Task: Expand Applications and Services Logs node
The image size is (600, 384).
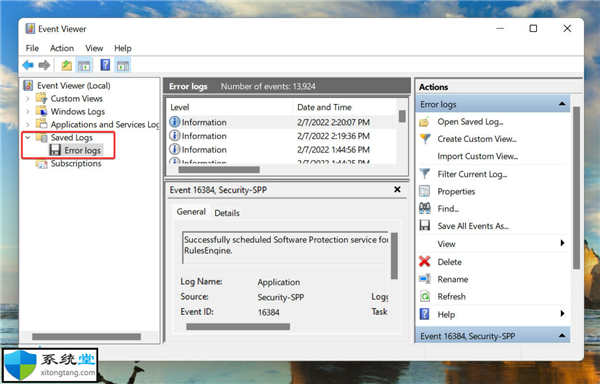Action: [x=28, y=125]
